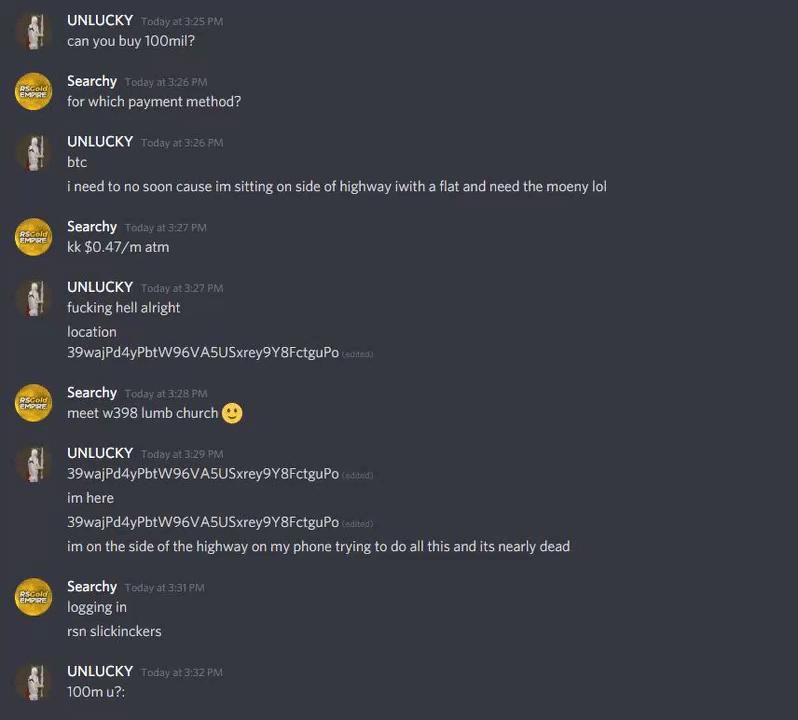The height and width of the screenshot is (720, 798).
Task: Open the Searchy username at 3:26 PM
Action: click(92, 81)
